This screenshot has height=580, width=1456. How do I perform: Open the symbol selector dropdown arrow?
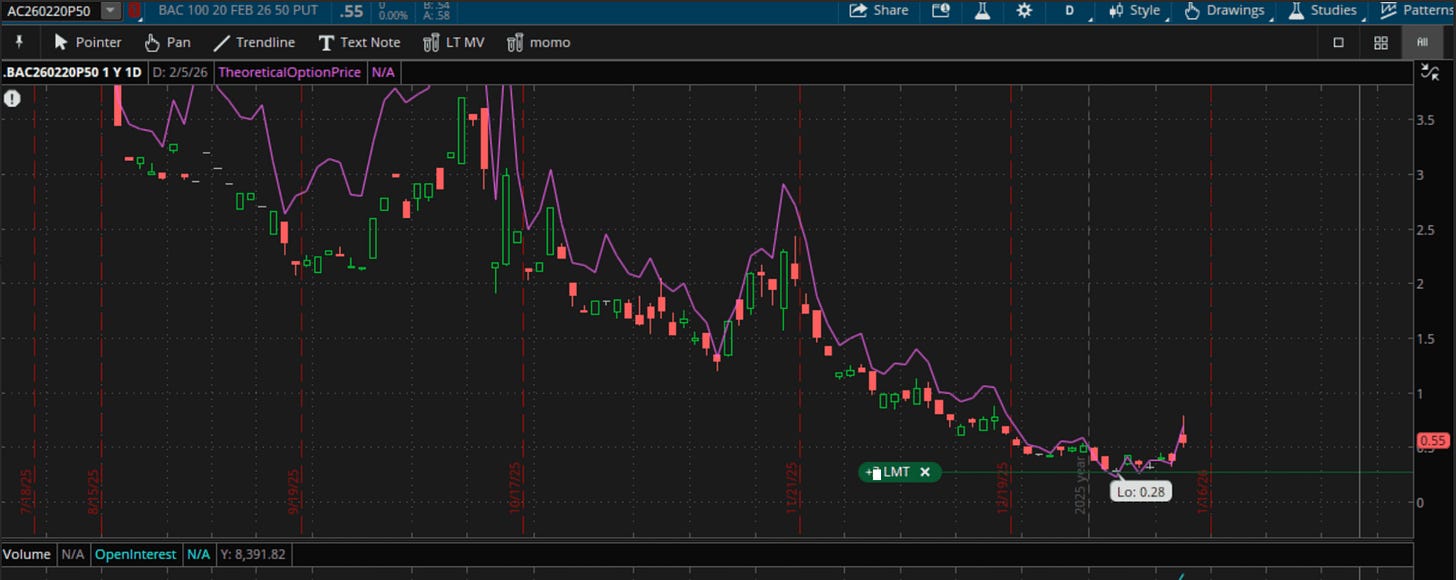coord(110,10)
